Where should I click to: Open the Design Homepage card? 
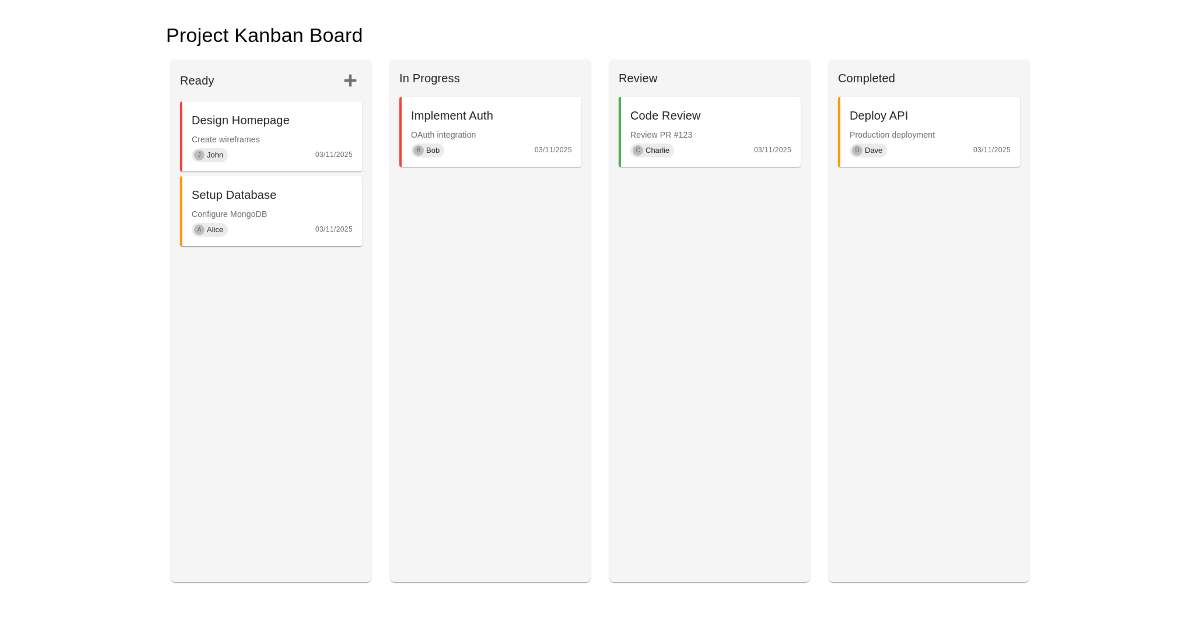pyautogui.click(x=241, y=120)
